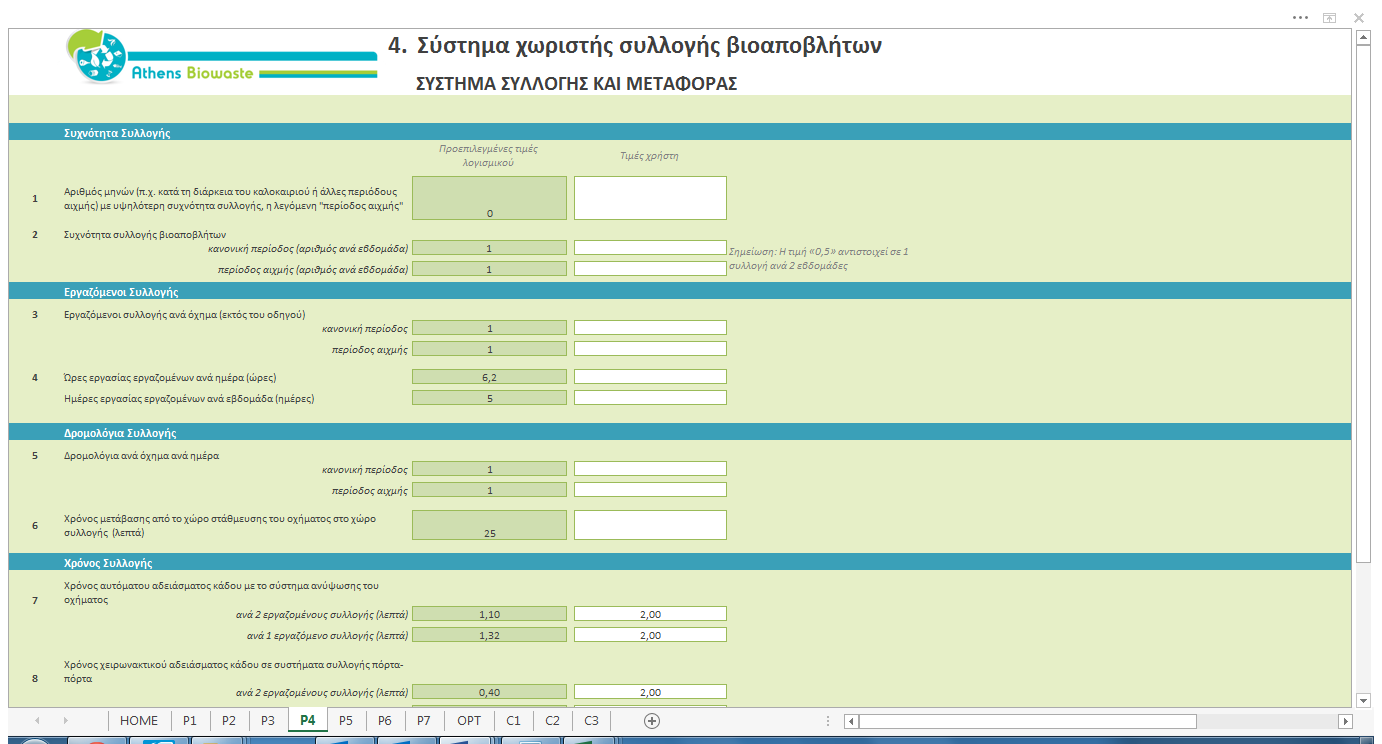Click default value cell showing 0,40

pyautogui.click(x=489, y=692)
